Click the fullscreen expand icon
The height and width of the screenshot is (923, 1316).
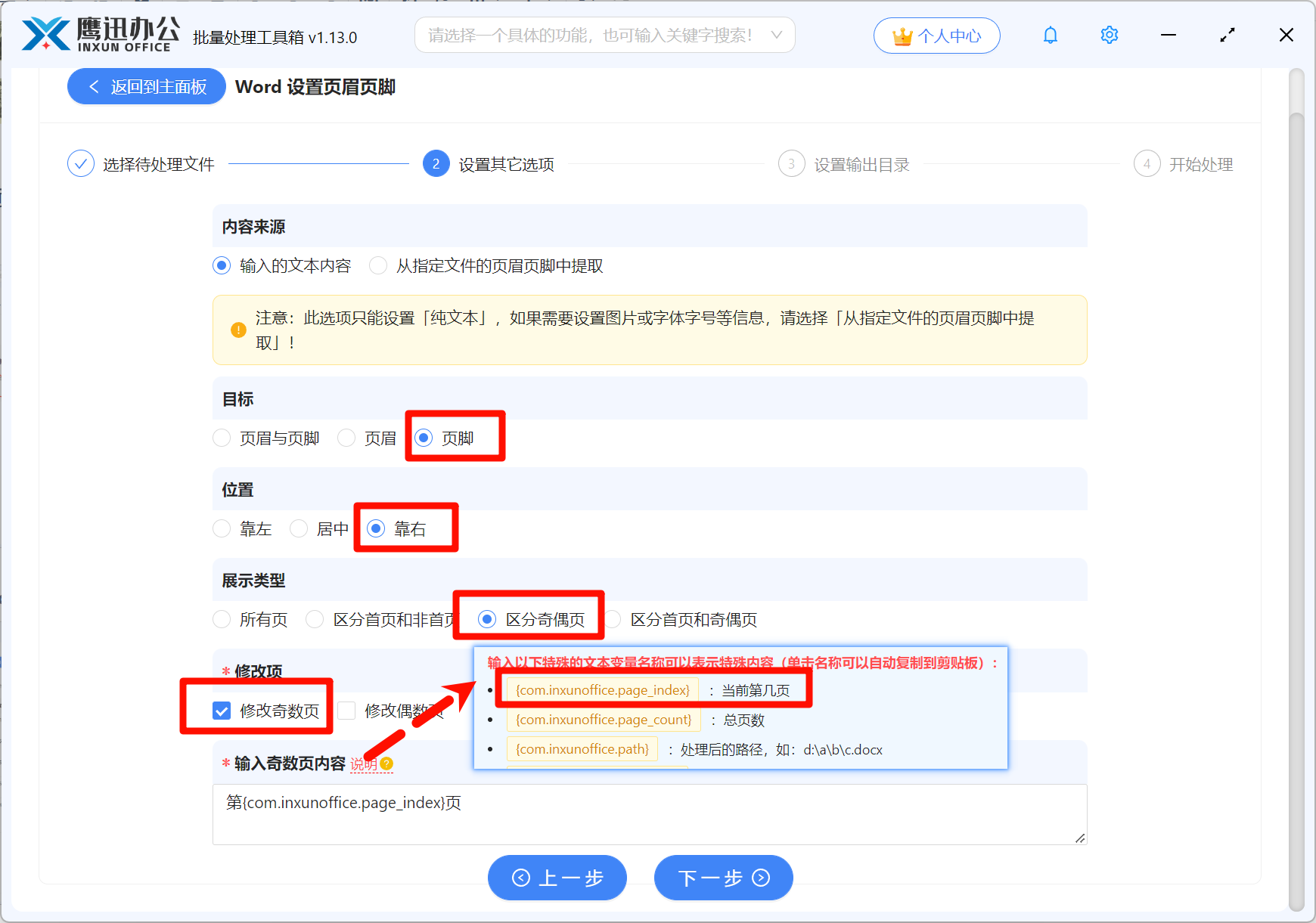[1227, 35]
